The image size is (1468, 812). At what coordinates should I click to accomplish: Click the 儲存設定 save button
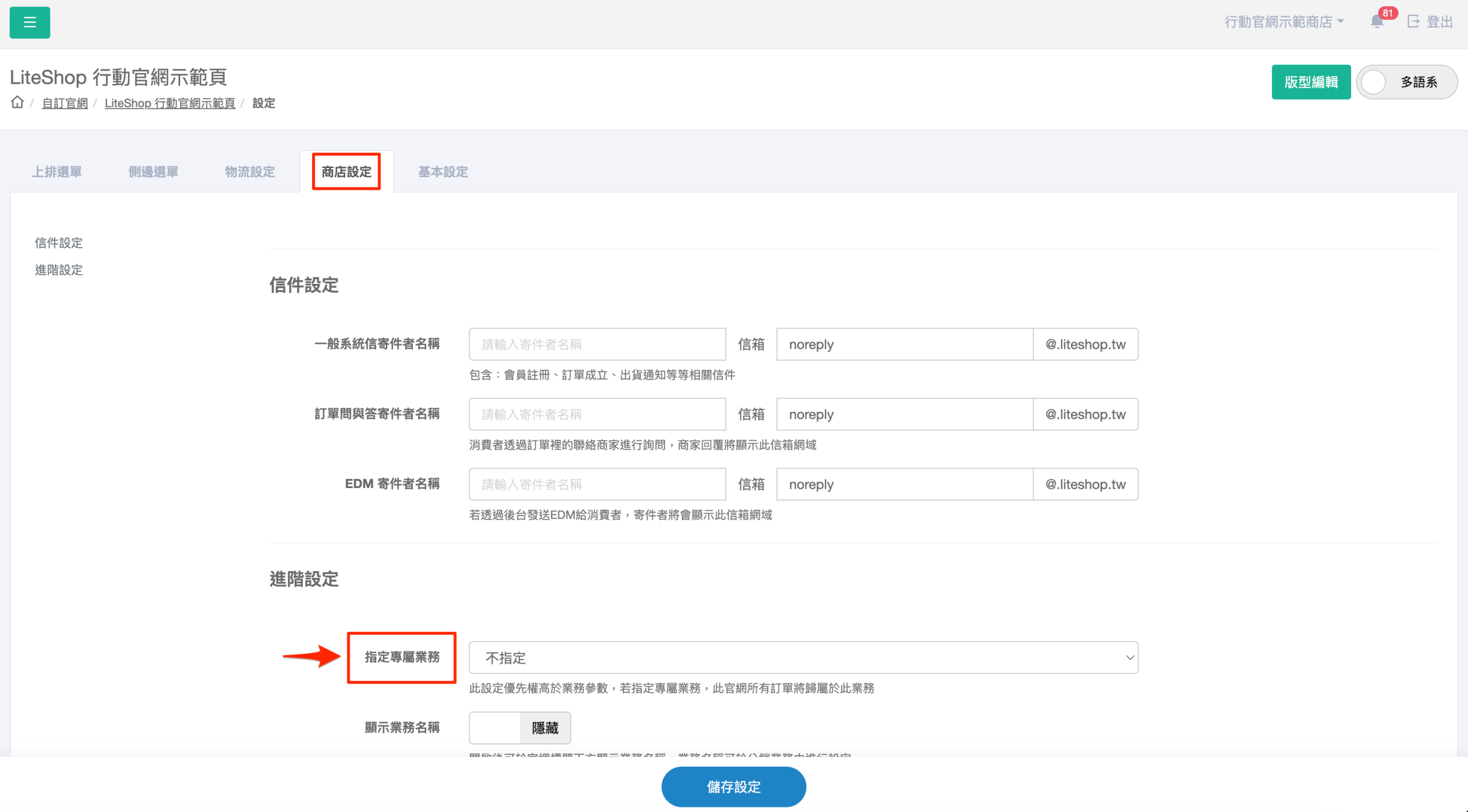click(x=733, y=787)
